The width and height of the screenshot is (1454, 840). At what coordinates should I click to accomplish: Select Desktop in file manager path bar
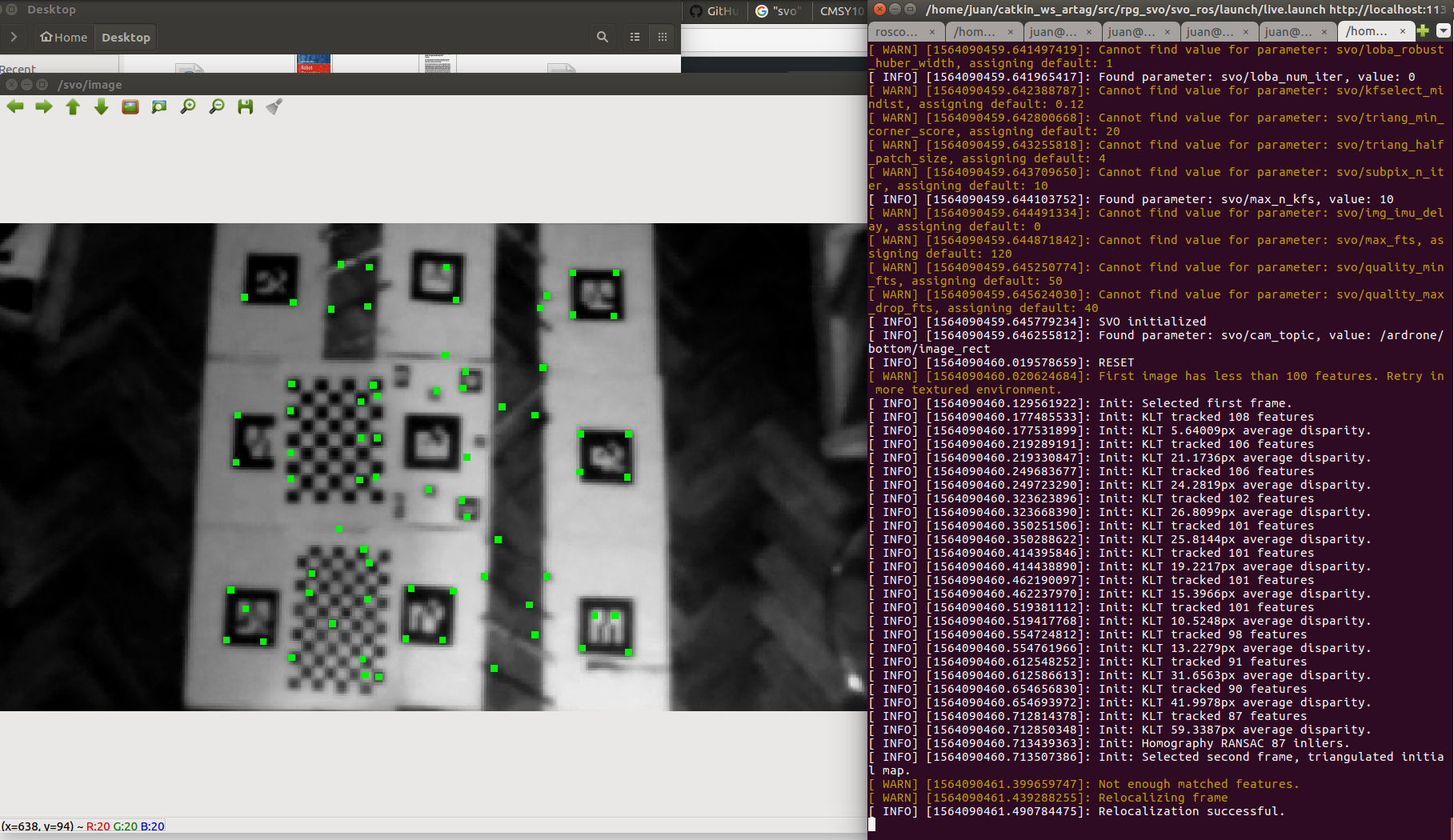[x=126, y=37]
